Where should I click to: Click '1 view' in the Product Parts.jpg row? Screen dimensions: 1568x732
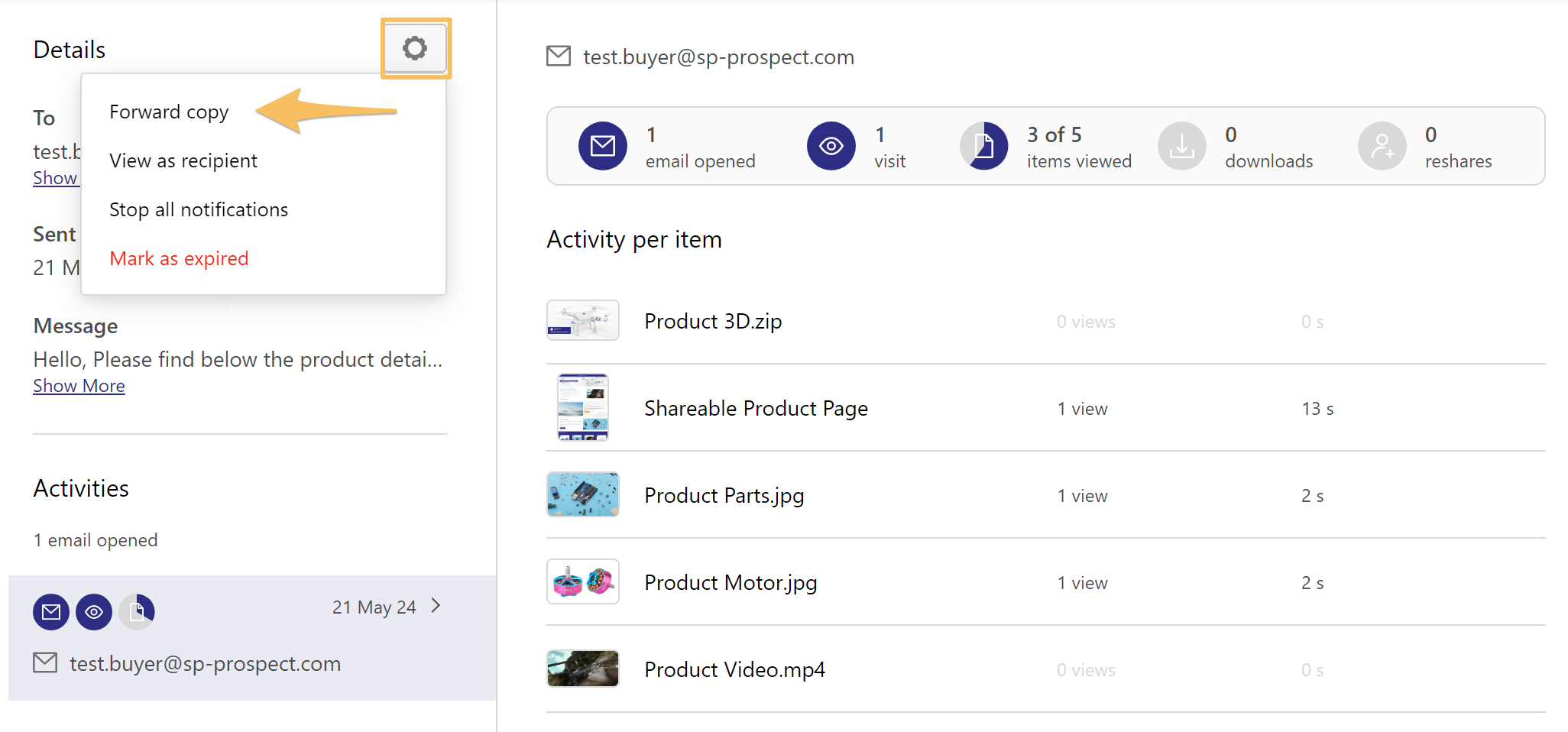[1082, 496]
